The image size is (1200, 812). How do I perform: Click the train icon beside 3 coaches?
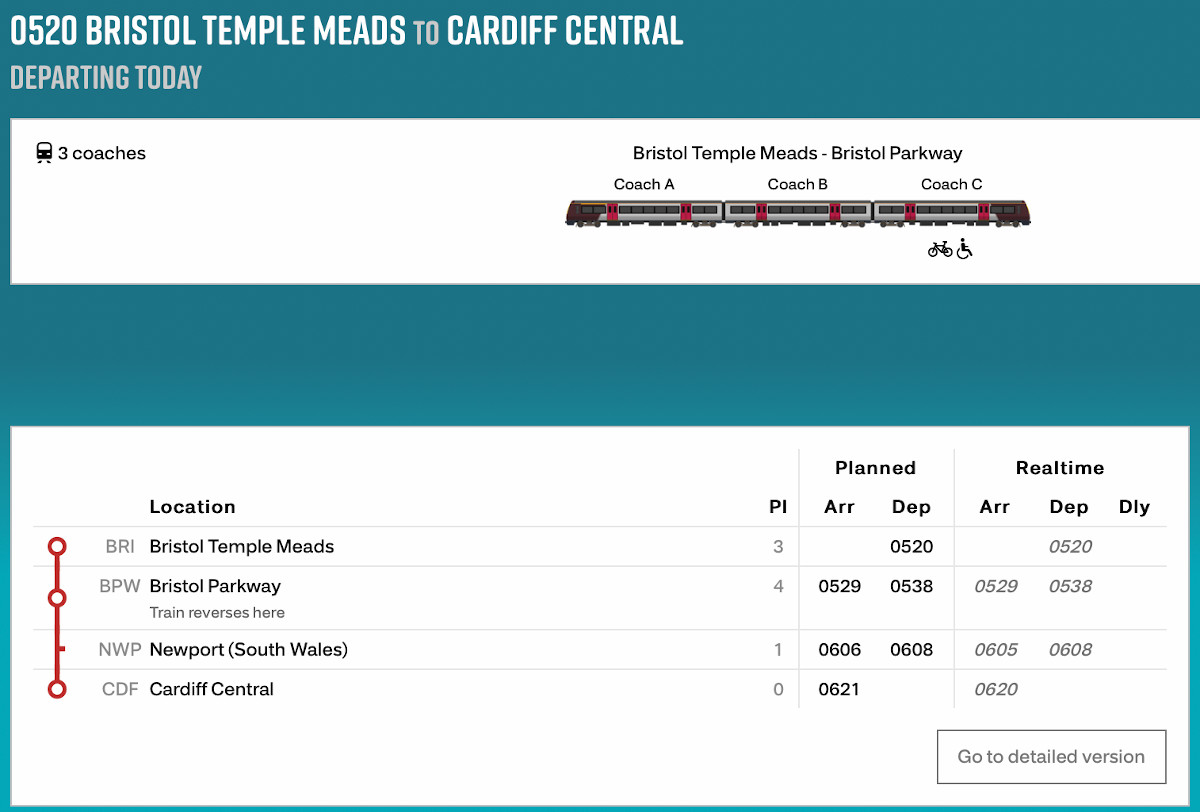coord(44,153)
